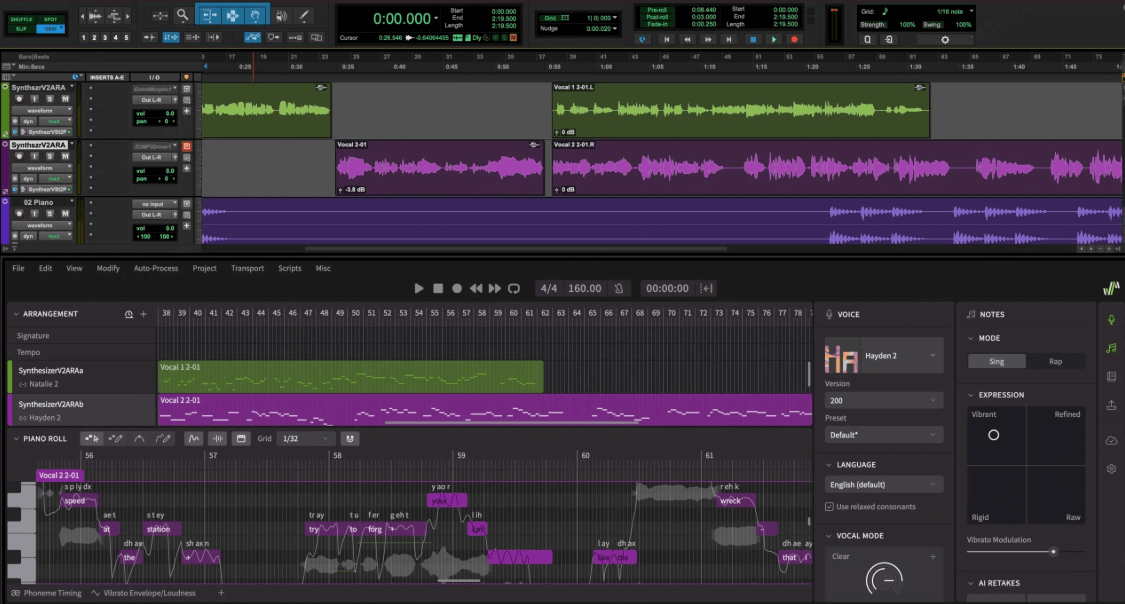Select the pointer tool in the Piano Roll toolbar
The image size is (1125, 604).
tap(91, 438)
